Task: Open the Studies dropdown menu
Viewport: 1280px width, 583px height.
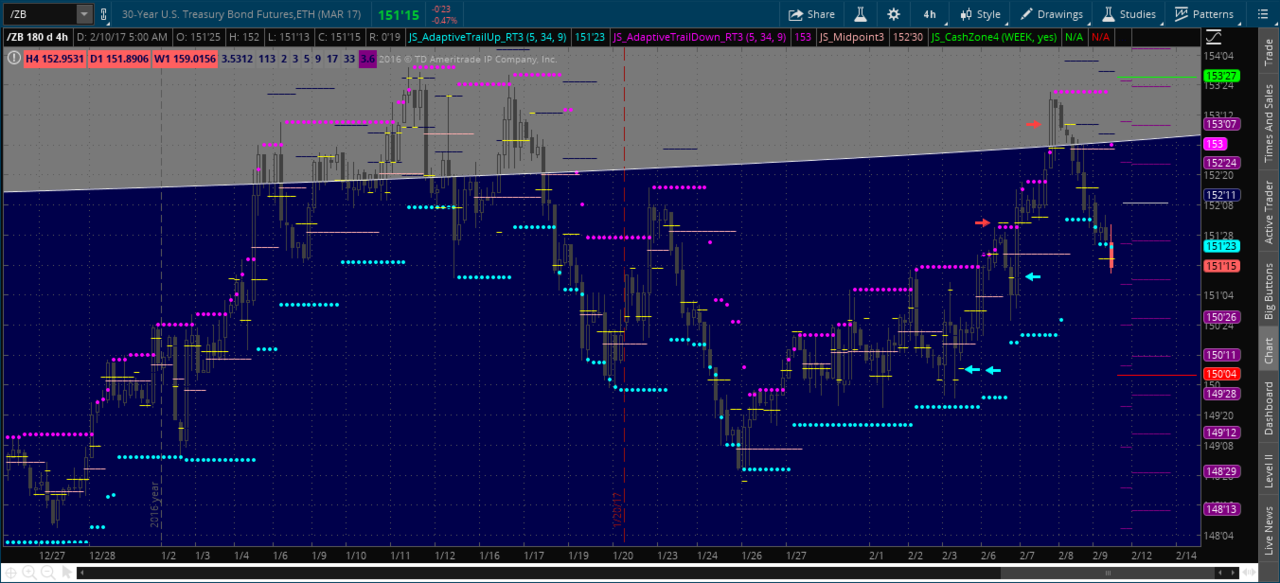Action: (x=1129, y=14)
